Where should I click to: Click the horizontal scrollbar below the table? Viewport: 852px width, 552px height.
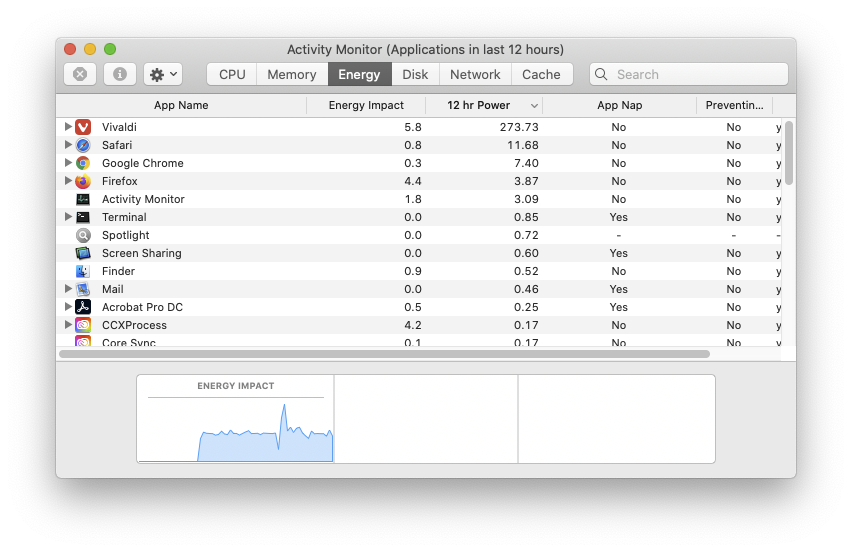click(x=384, y=354)
